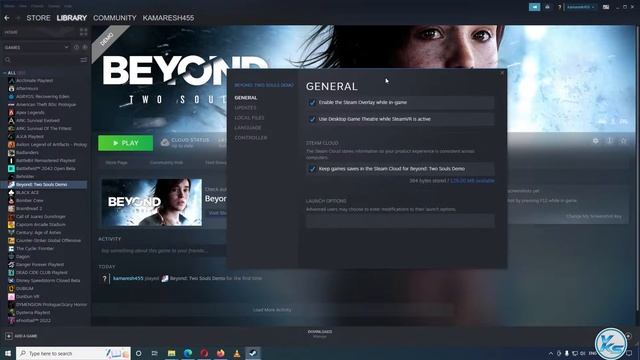
Task: Open the Downloads manager at the bottom
Action: click(320, 334)
